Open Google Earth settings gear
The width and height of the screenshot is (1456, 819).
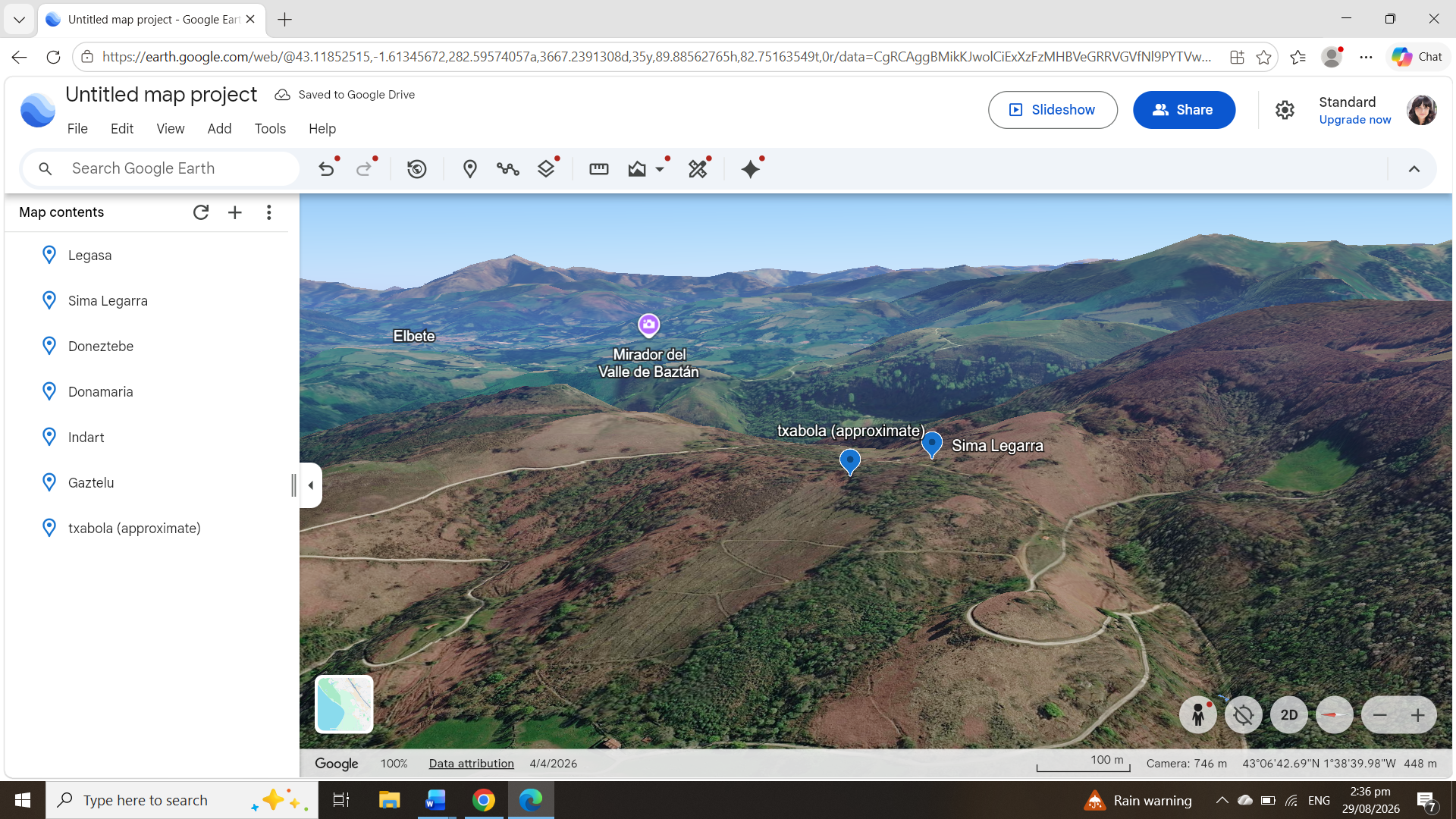pos(1285,110)
